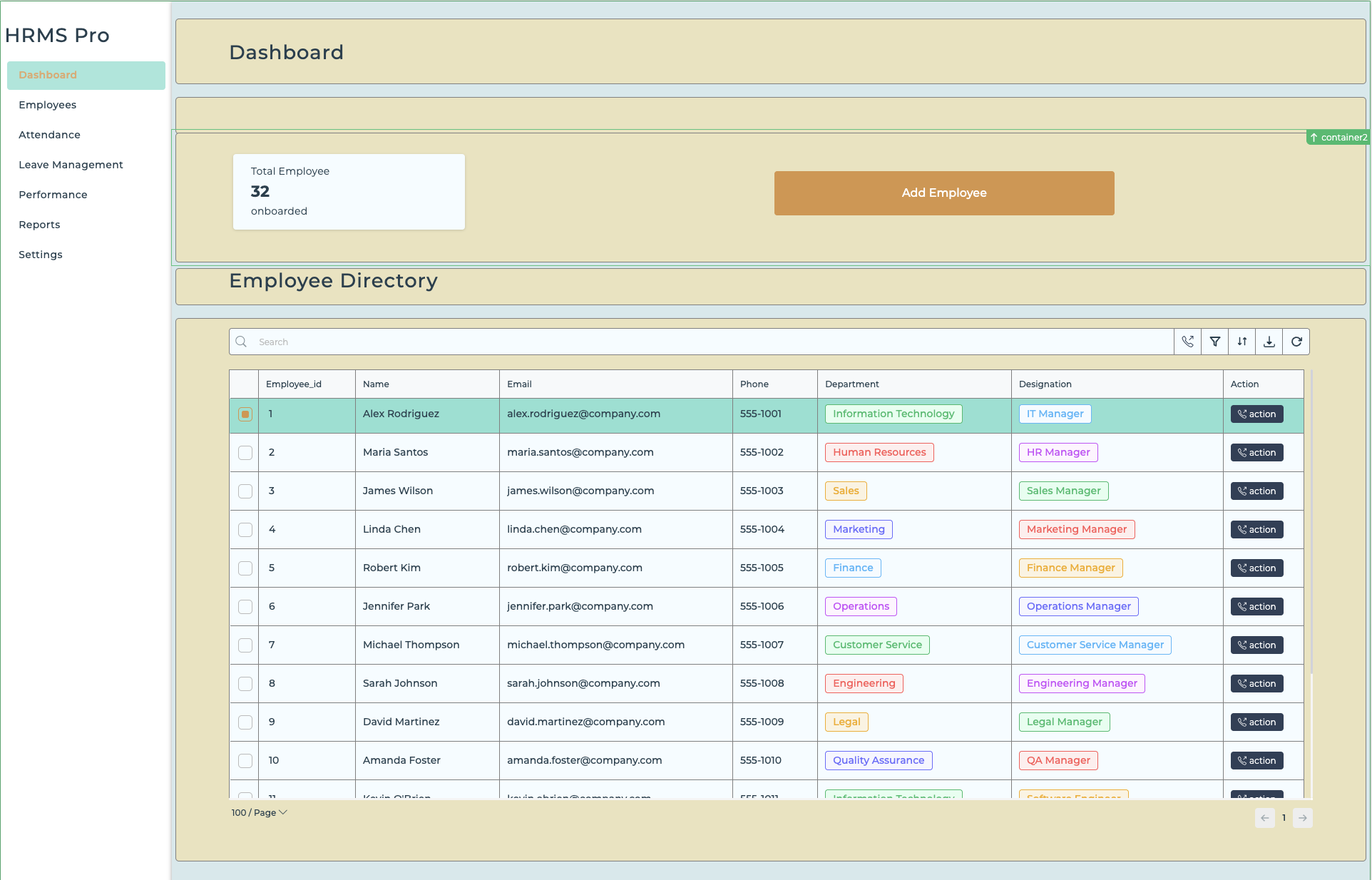Click the phone icon in the search toolbar
This screenshot has width=1372, height=880.
pos(1187,342)
